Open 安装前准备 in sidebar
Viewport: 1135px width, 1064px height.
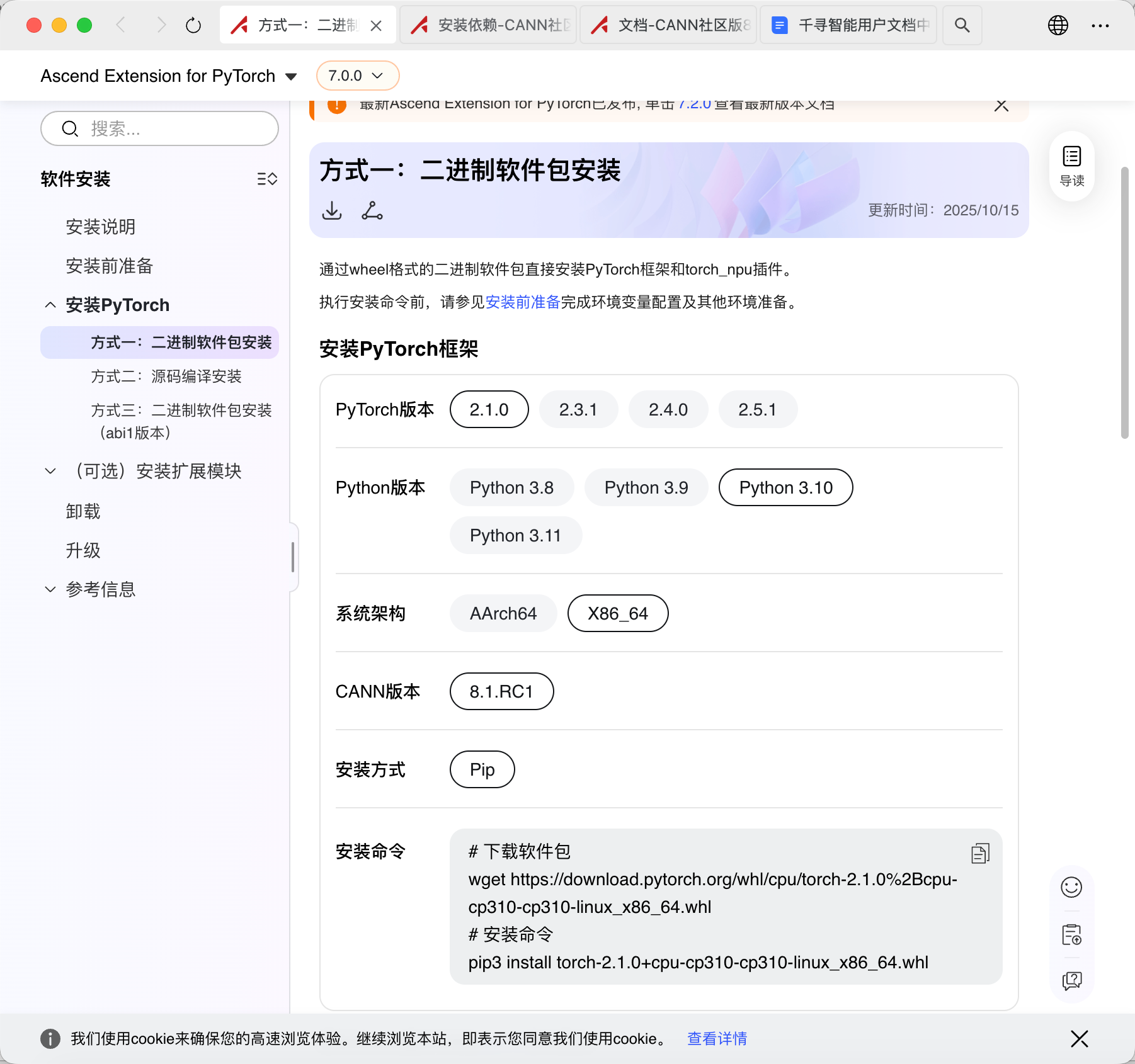(x=110, y=266)
